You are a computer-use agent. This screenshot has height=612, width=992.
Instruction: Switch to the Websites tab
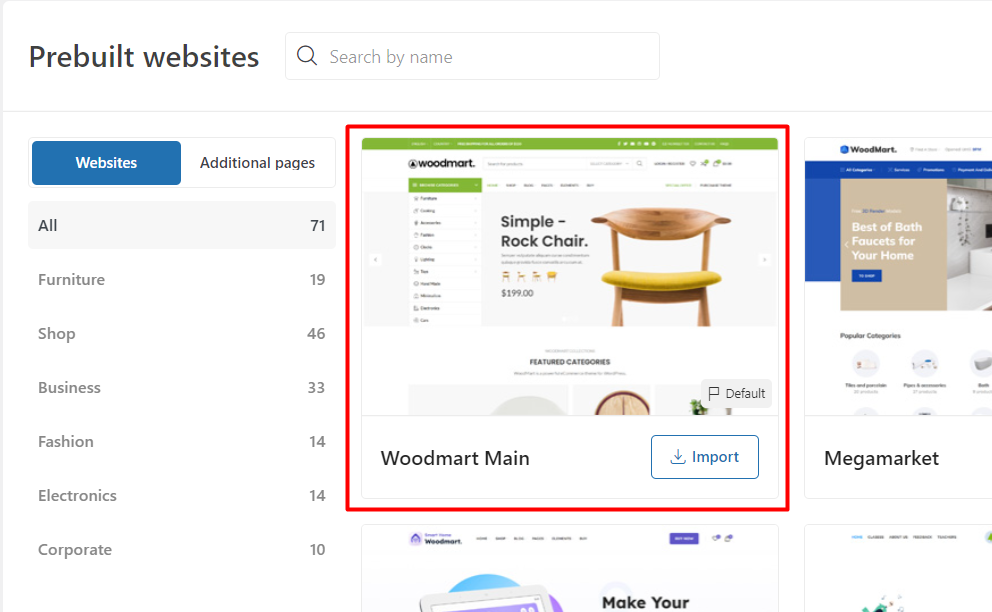pos(106,163)
